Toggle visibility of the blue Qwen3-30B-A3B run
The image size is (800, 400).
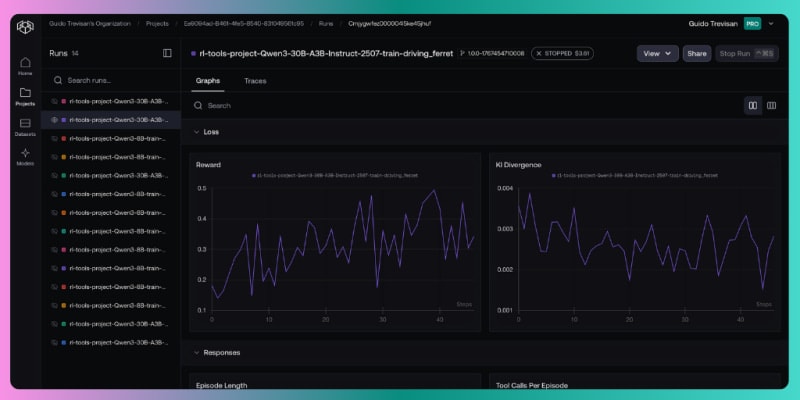coord(55,342)
